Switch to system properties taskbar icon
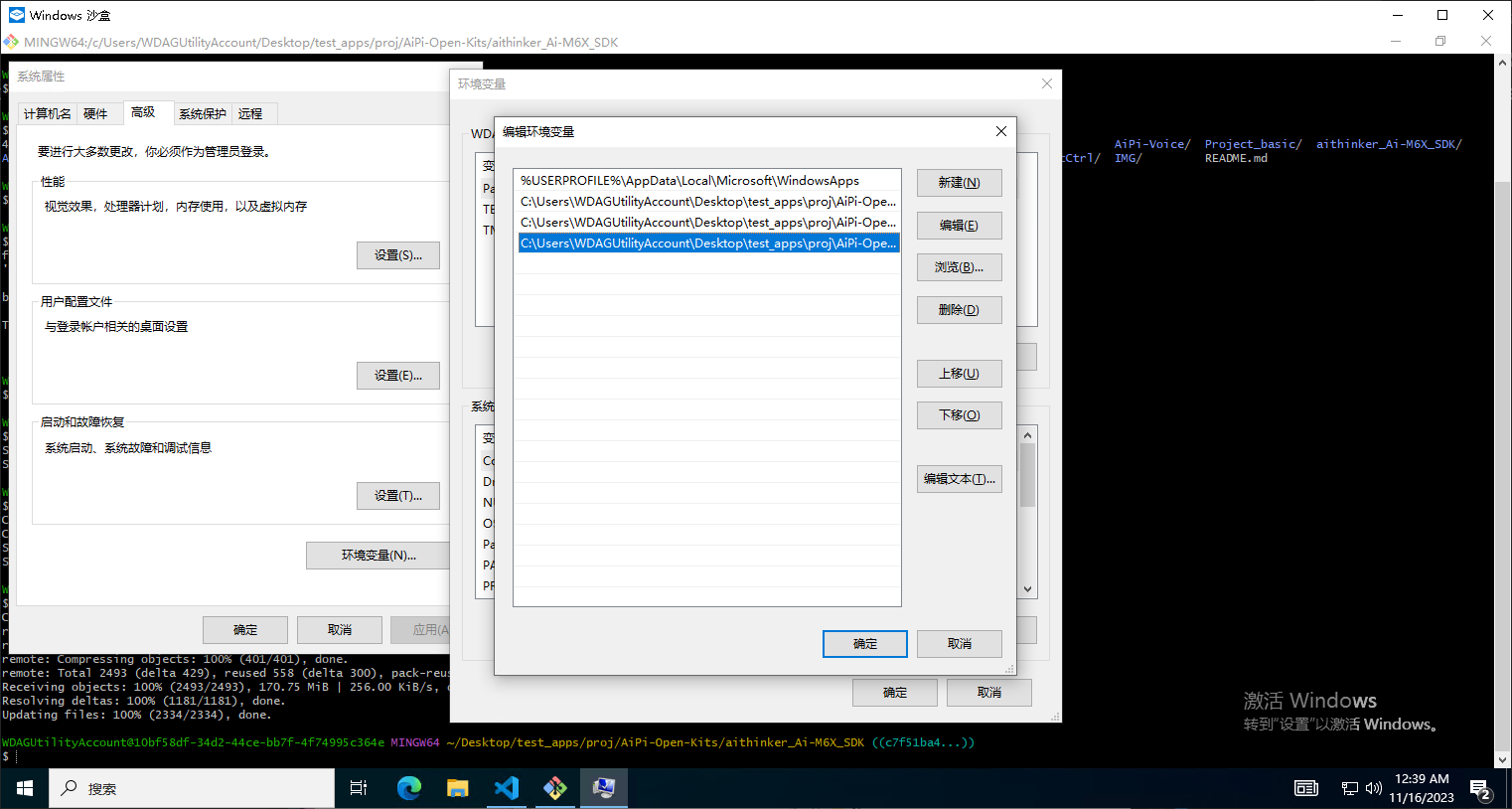Image resolution: width=1512 pixels, height=809 pixels. click(603, 788)
